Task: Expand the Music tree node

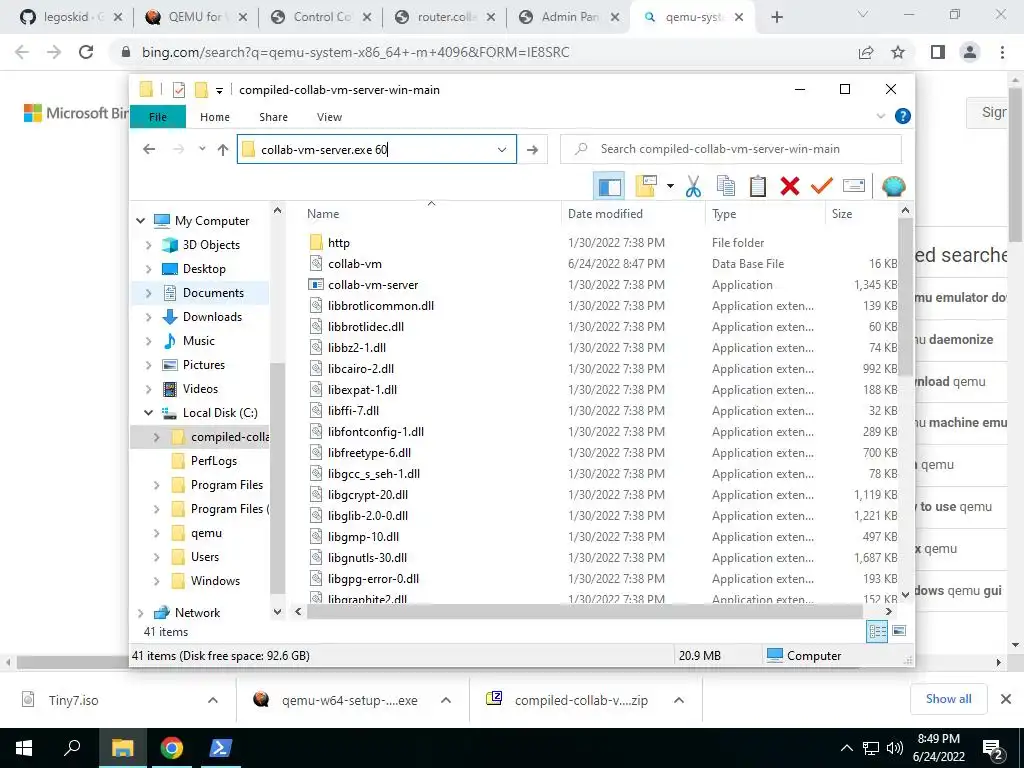Action: 148,341
